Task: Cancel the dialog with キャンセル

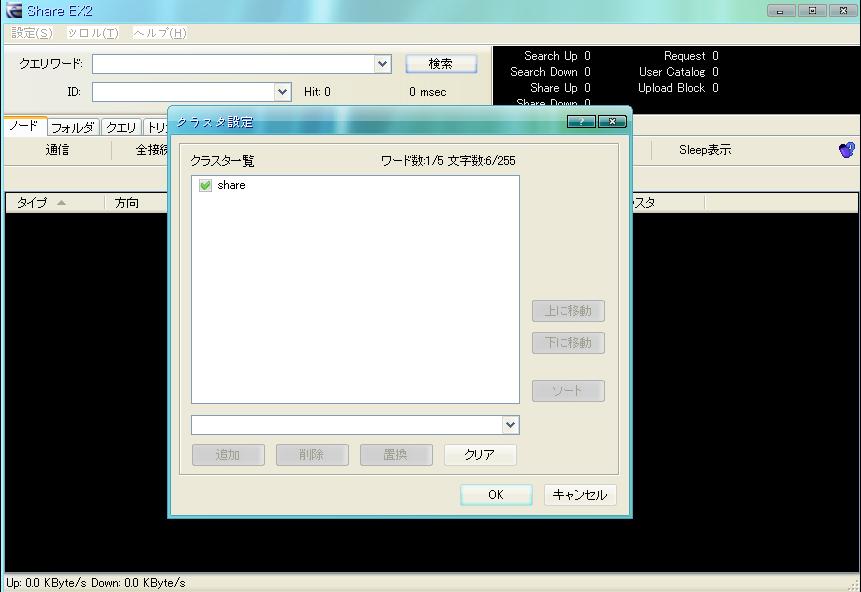Action: [x=580, y=494]
